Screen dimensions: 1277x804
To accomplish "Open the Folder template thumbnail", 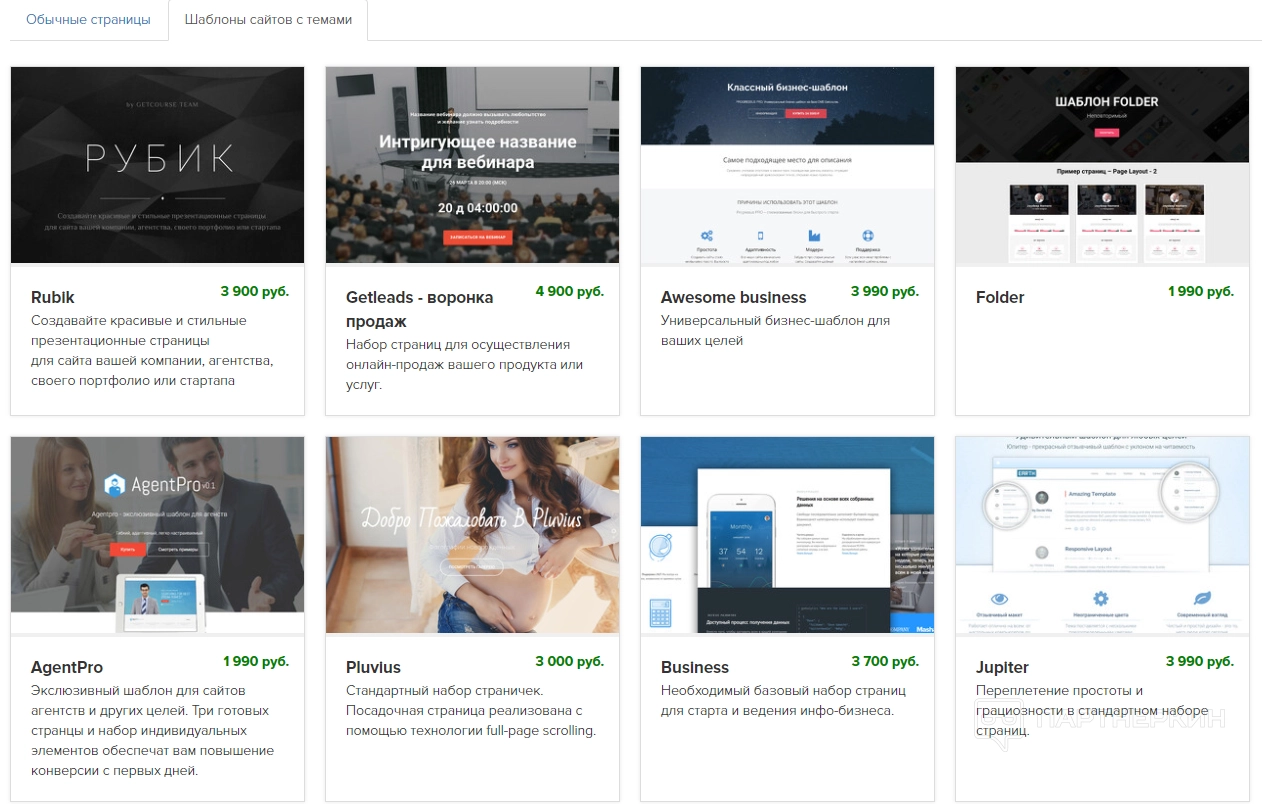I will [x=1102, y=165].
